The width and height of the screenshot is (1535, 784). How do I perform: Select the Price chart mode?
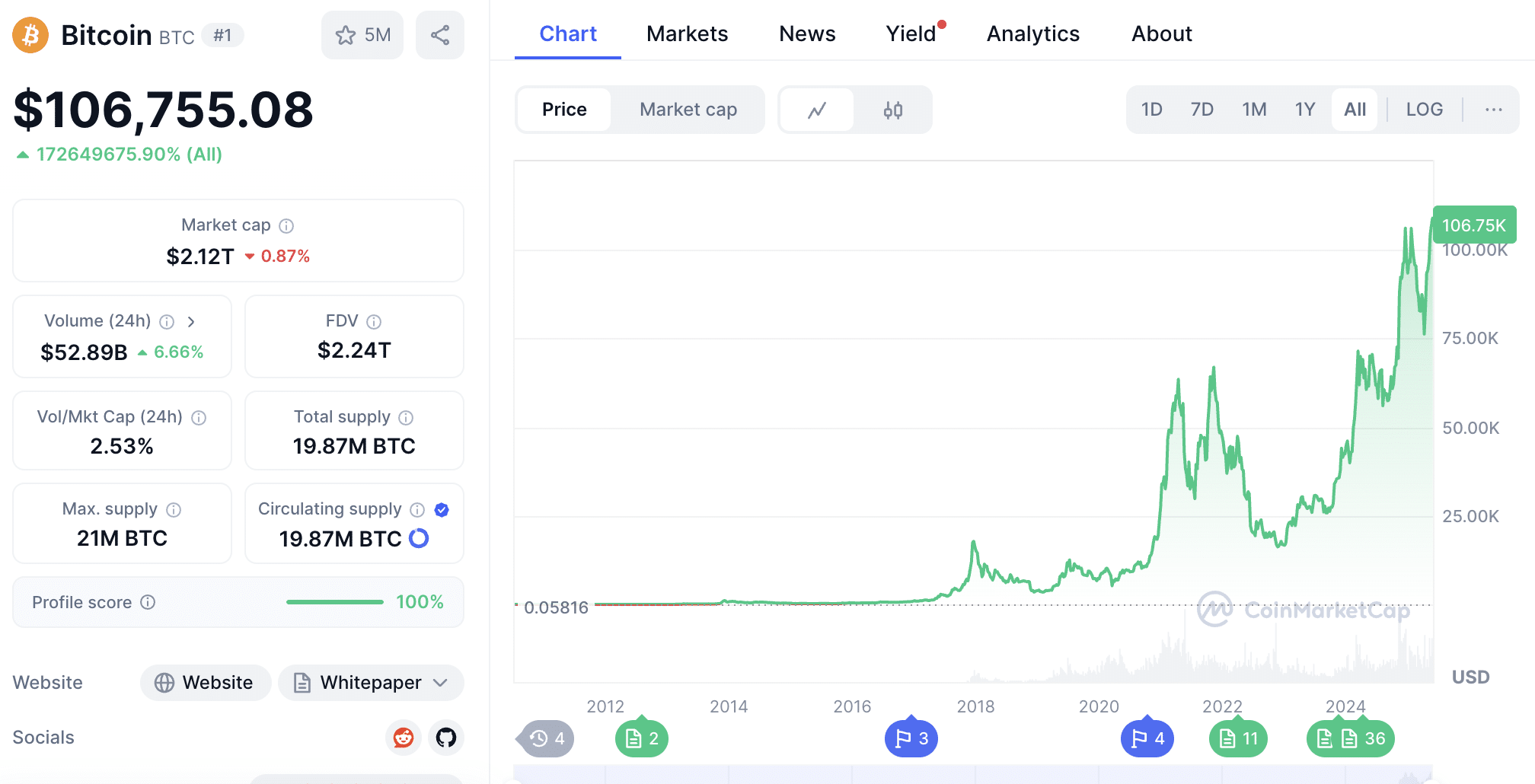(564, 110)
